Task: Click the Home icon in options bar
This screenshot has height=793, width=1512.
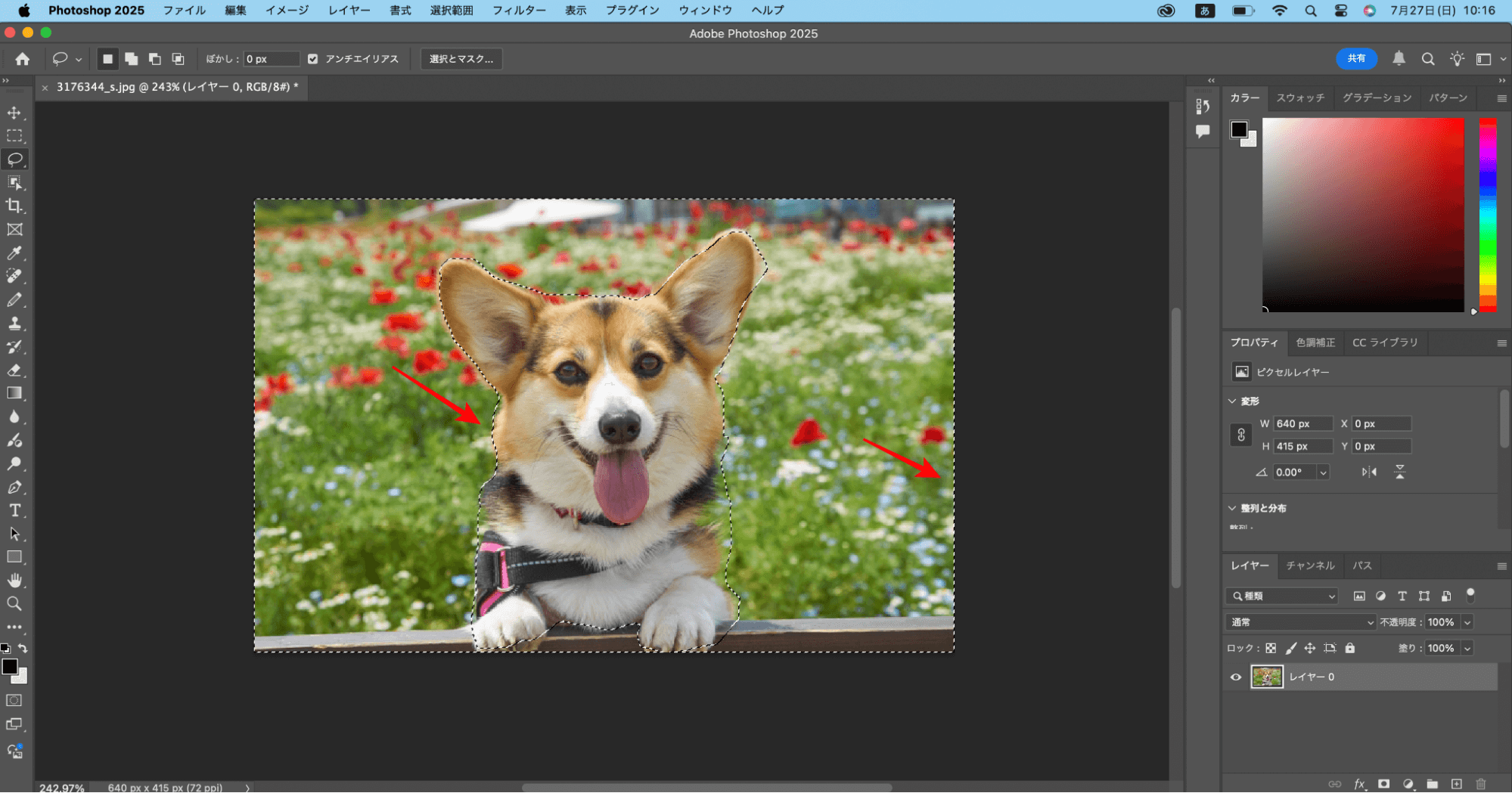Action: (x=23, y=59)
